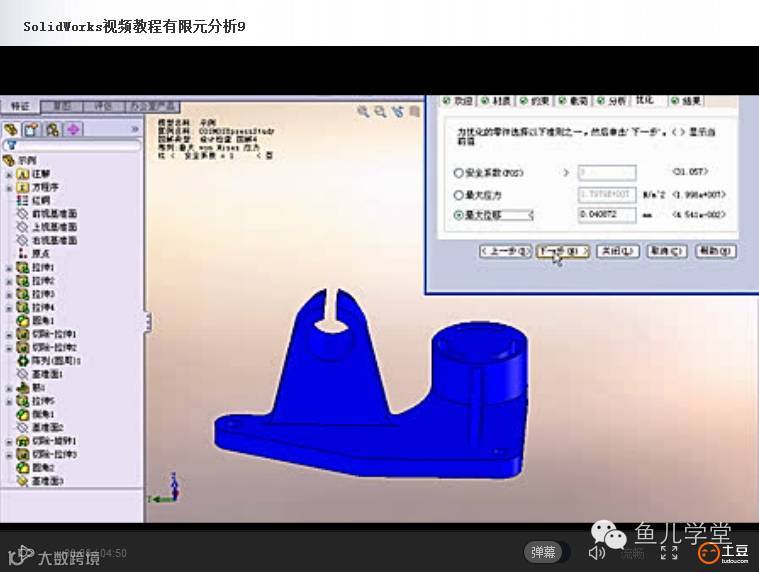Open the pink DimXpert icon tab

pyautogui.click(x=74, y=129)
